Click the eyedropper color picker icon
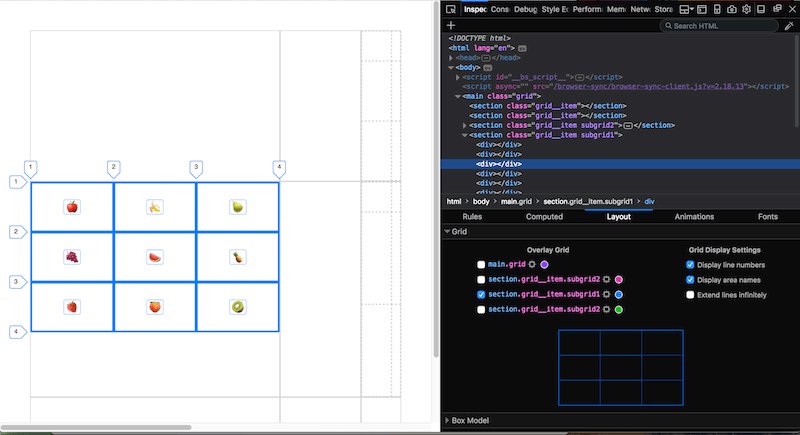Image resolution: width=800 pixels, height=435 pixels. pyautogui.click(x=789, y=25)
